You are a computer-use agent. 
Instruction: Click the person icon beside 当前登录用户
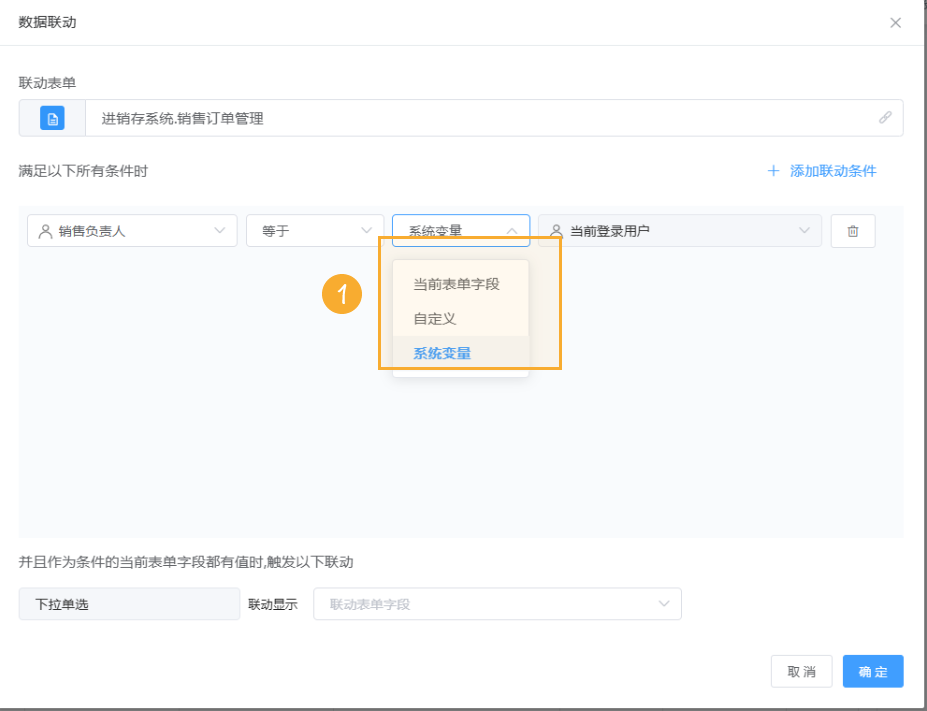pos(557,230)
